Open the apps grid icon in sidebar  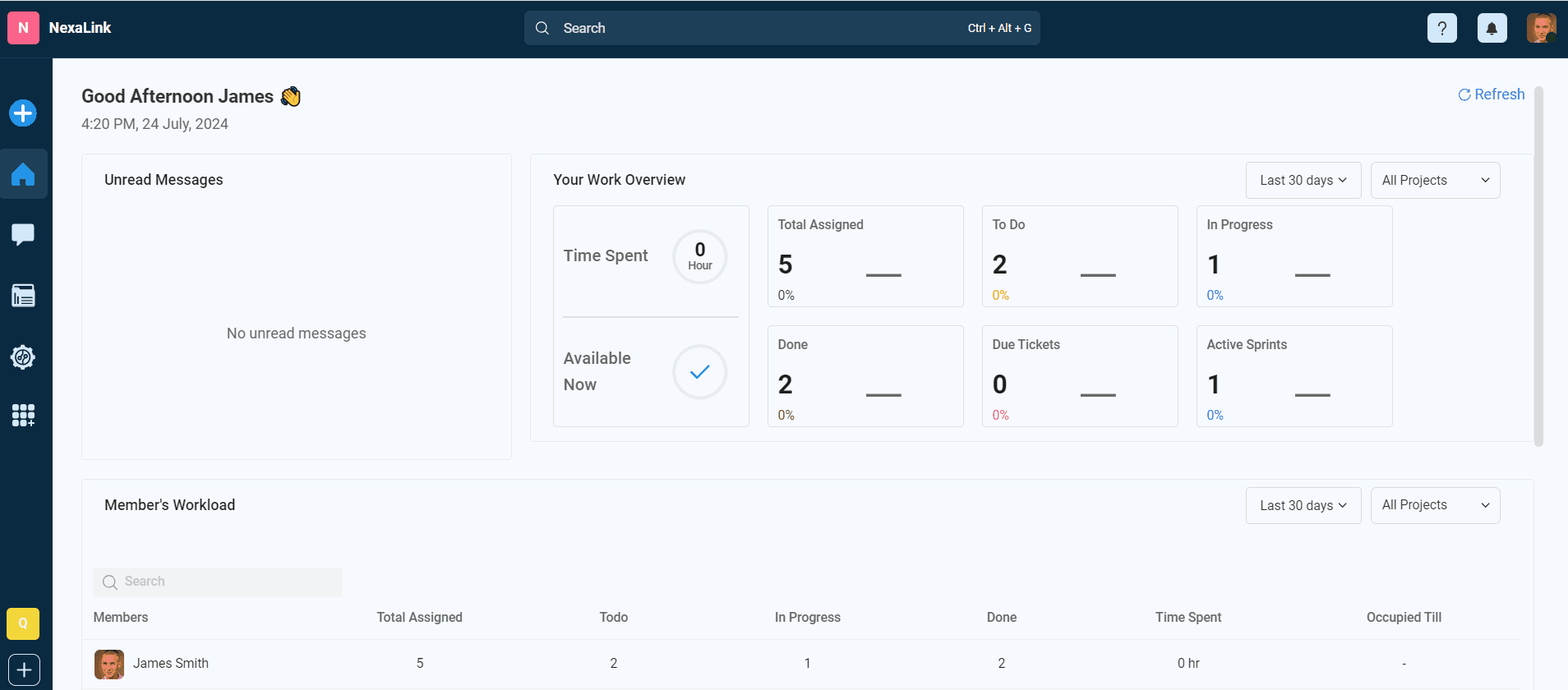[23, 416]
